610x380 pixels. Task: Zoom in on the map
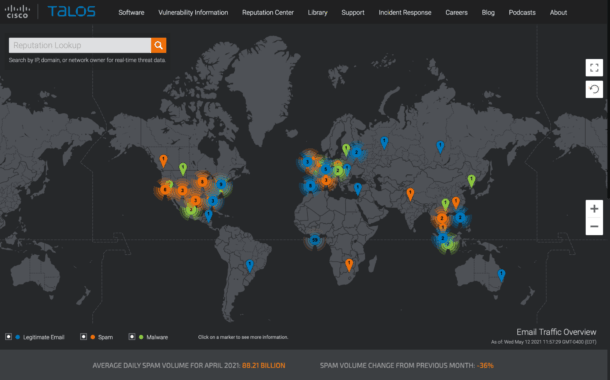(x=594, y=209)
